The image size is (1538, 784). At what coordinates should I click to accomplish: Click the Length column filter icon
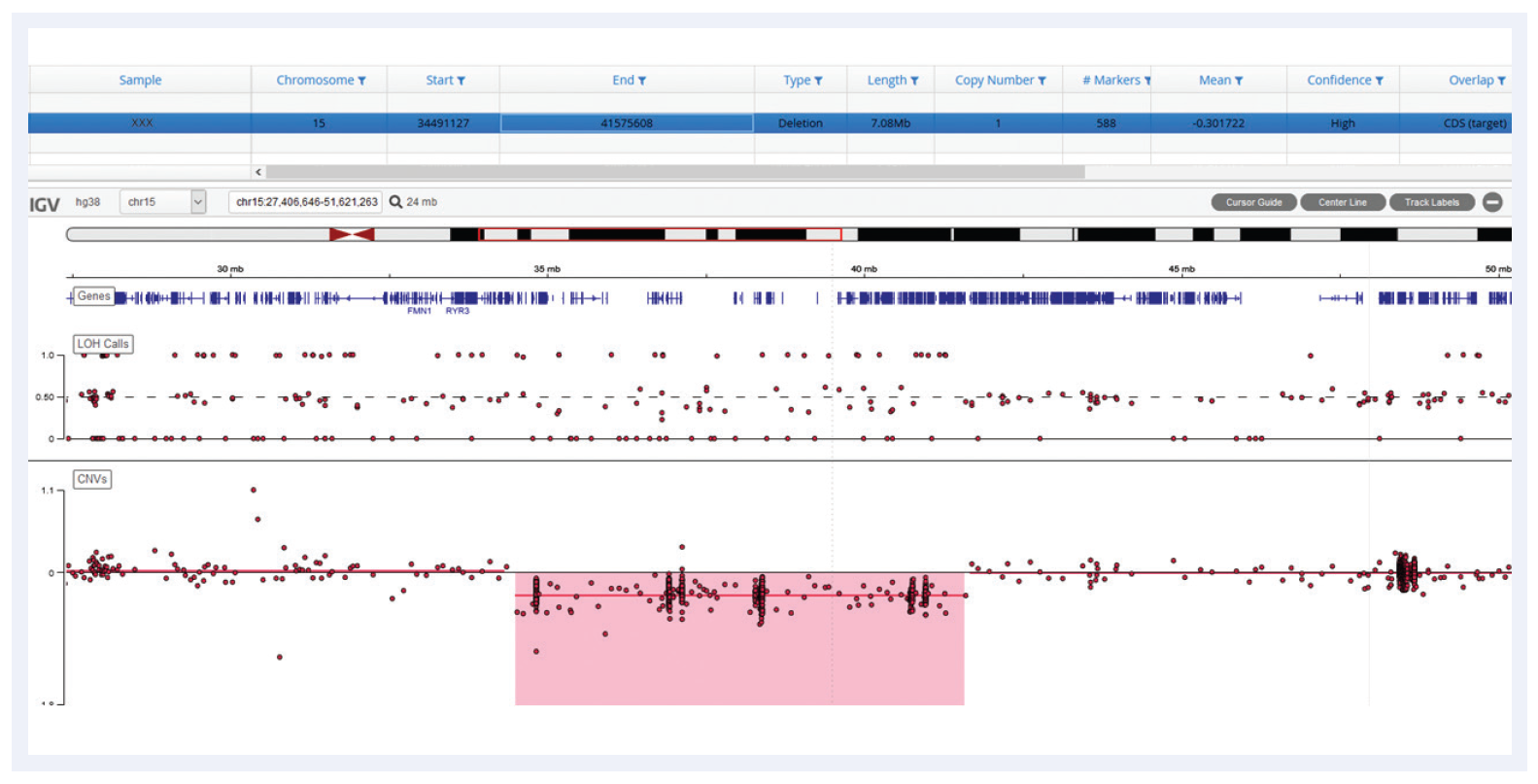(914, 81)
